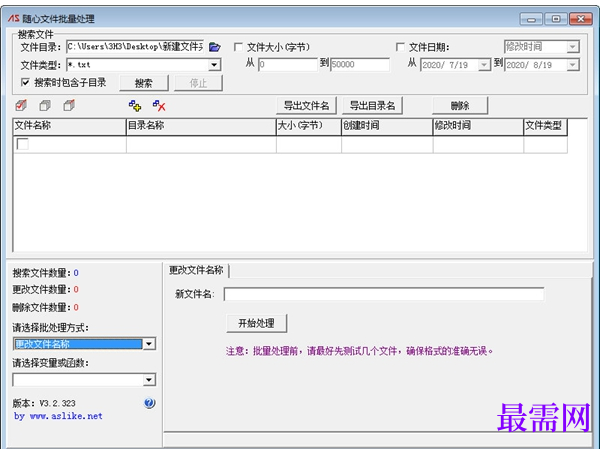Expand the 请选择批处理方式 dropdown

(149, 344)
